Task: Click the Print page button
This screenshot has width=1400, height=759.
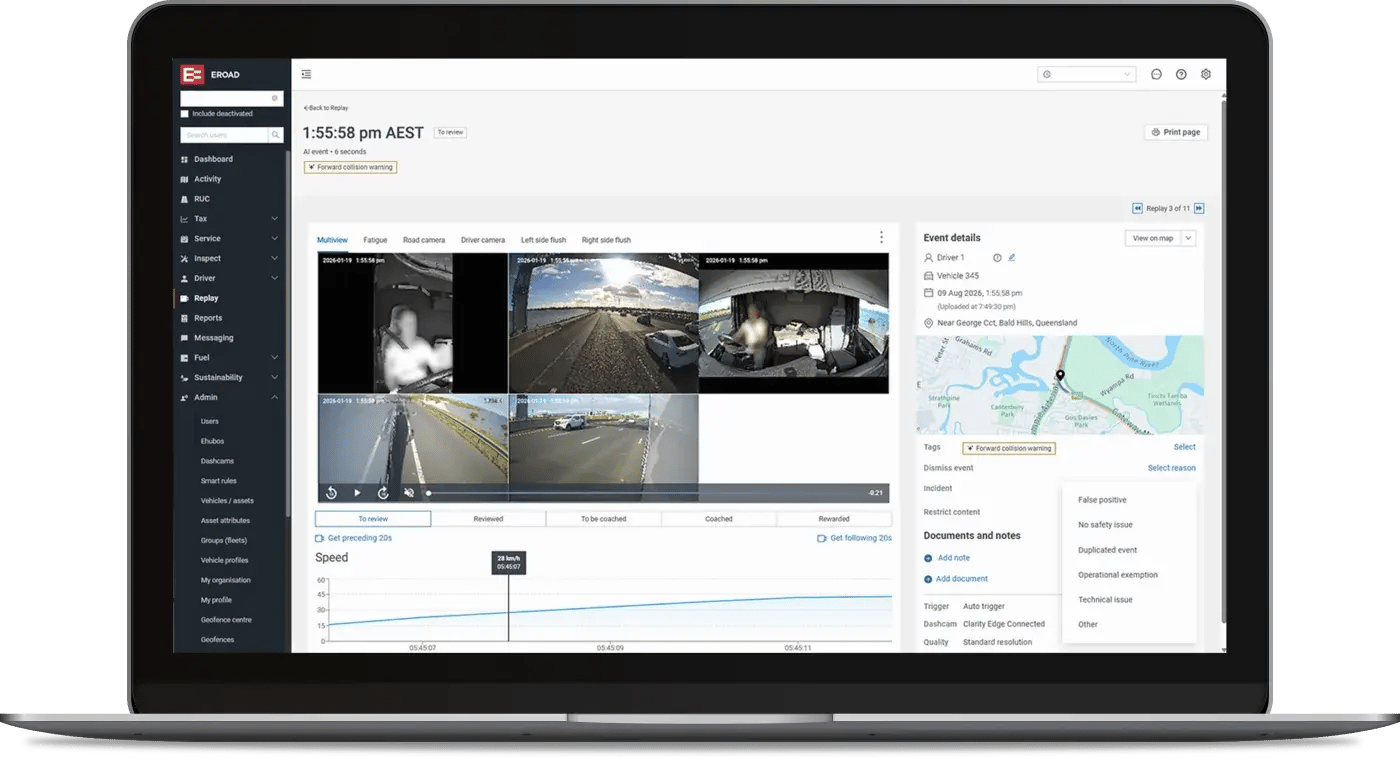Action: (1176, 132)
